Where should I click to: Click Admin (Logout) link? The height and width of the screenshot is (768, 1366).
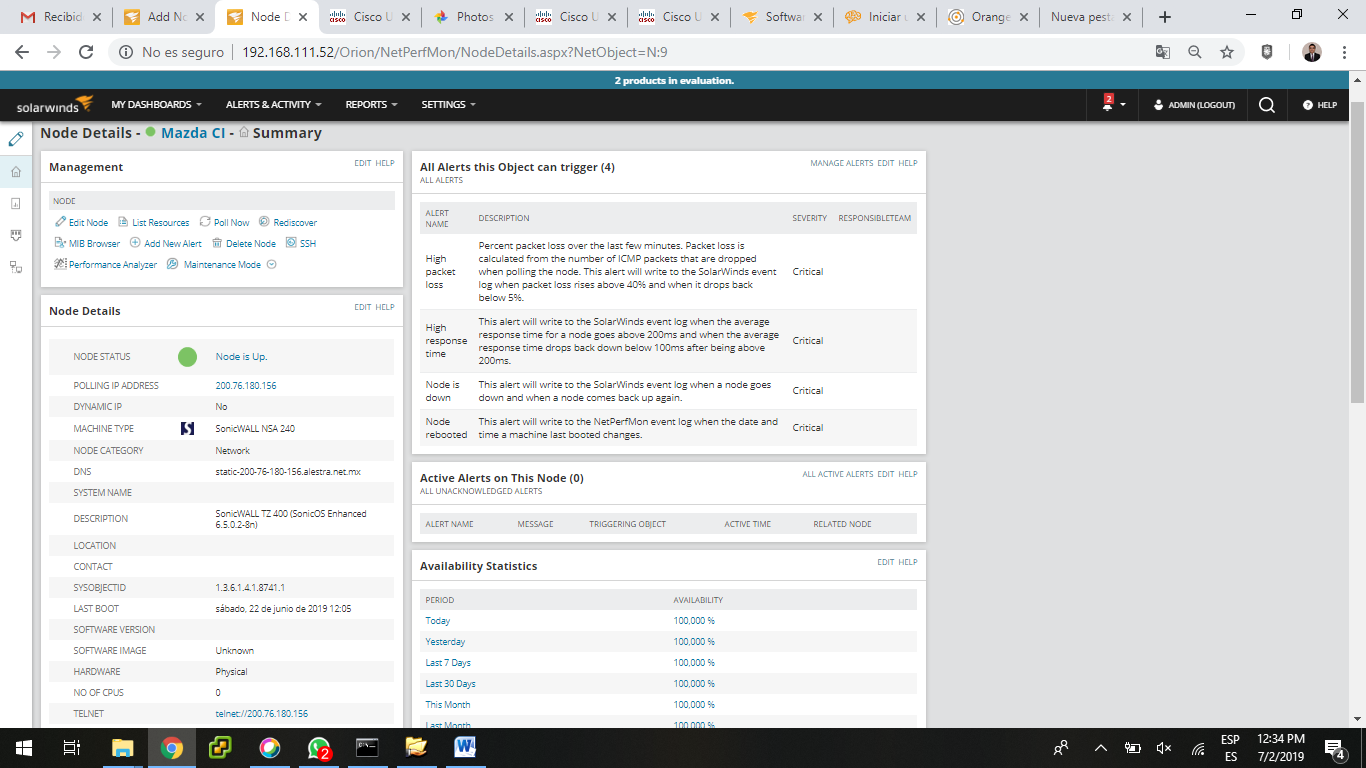click(1194, 105)
